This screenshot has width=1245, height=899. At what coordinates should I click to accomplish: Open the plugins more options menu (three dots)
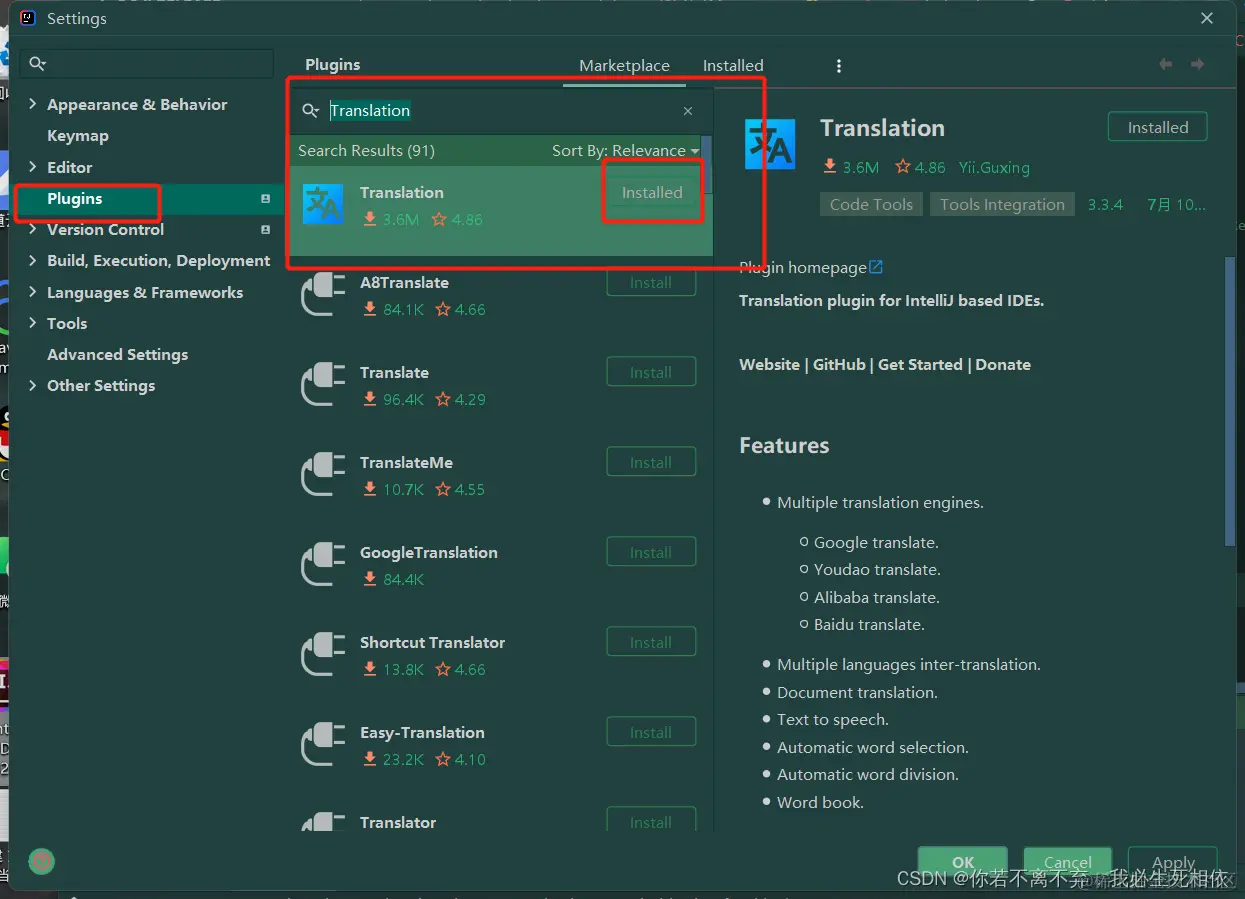[838, 66]
